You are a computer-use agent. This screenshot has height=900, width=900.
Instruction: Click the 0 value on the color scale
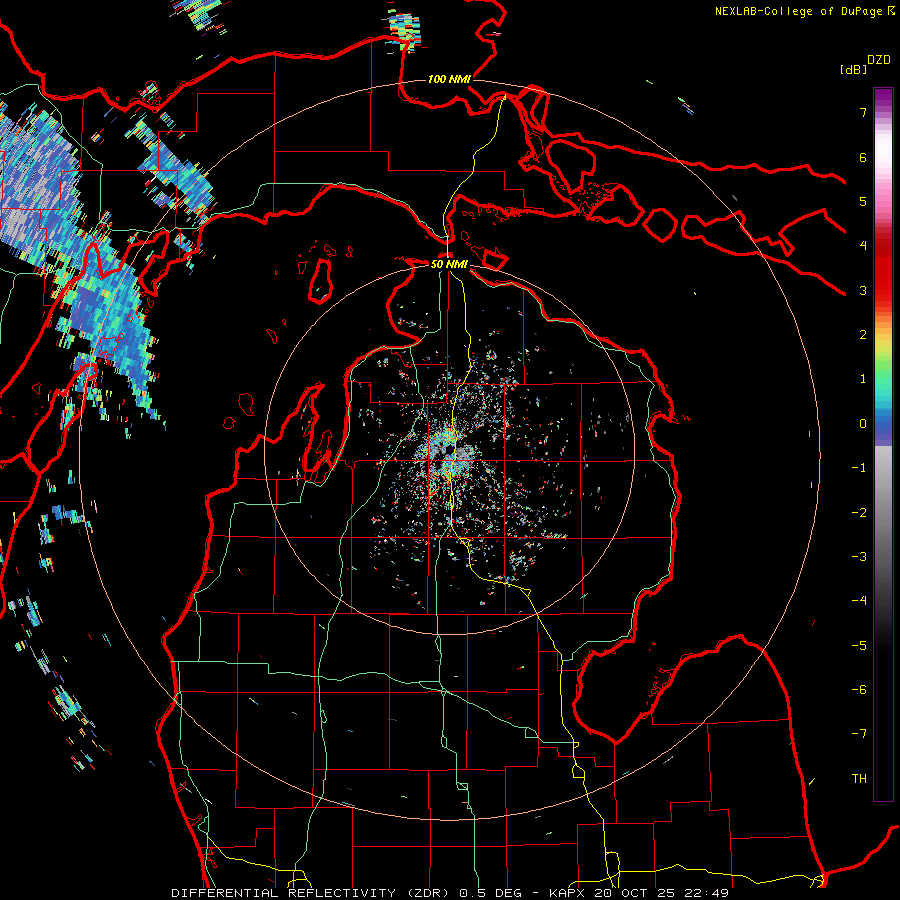(863, 424)
